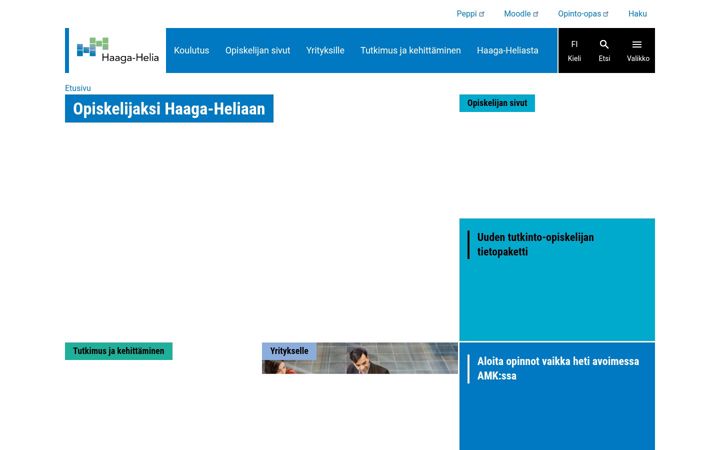Screen dimensions: 720x450
Task: Open the Opiskelijaksi Haaga-Heliaan heading
Action: click(169, 109)
